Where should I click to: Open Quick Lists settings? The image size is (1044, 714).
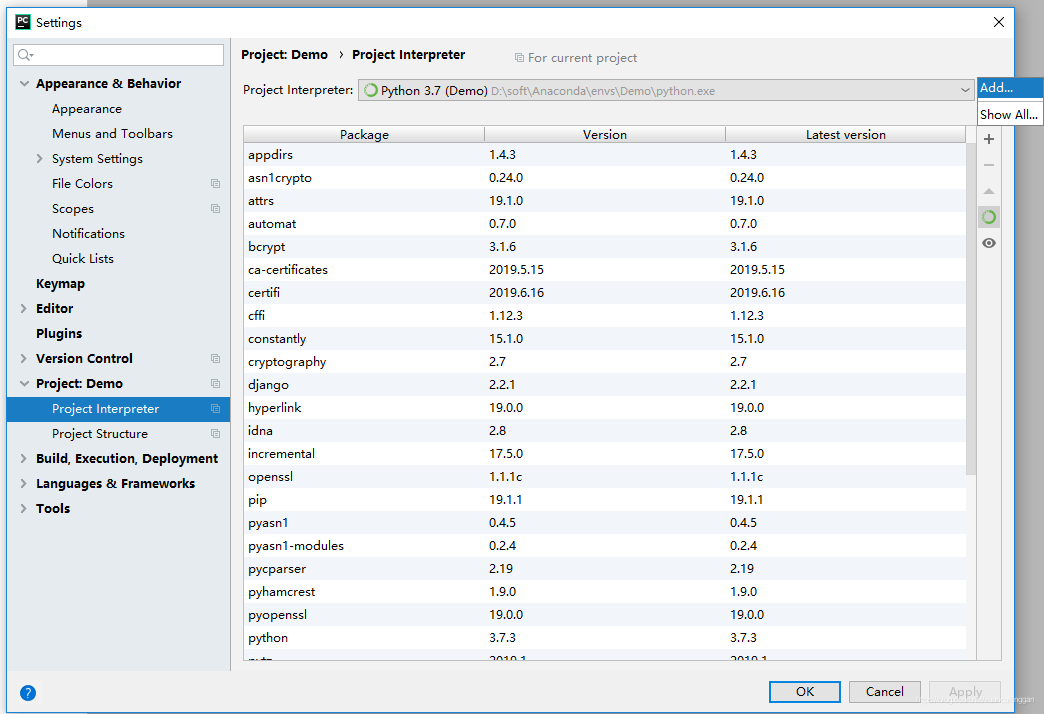(x=83, y=258)
